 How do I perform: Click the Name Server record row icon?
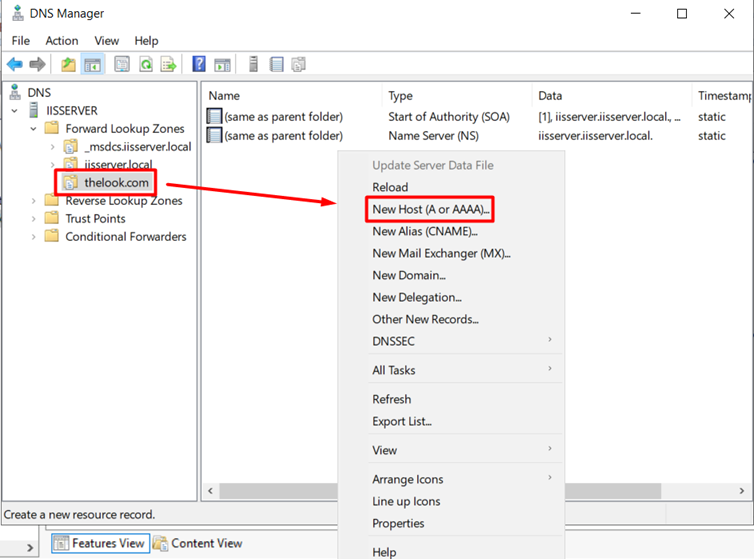click(214, 135)
